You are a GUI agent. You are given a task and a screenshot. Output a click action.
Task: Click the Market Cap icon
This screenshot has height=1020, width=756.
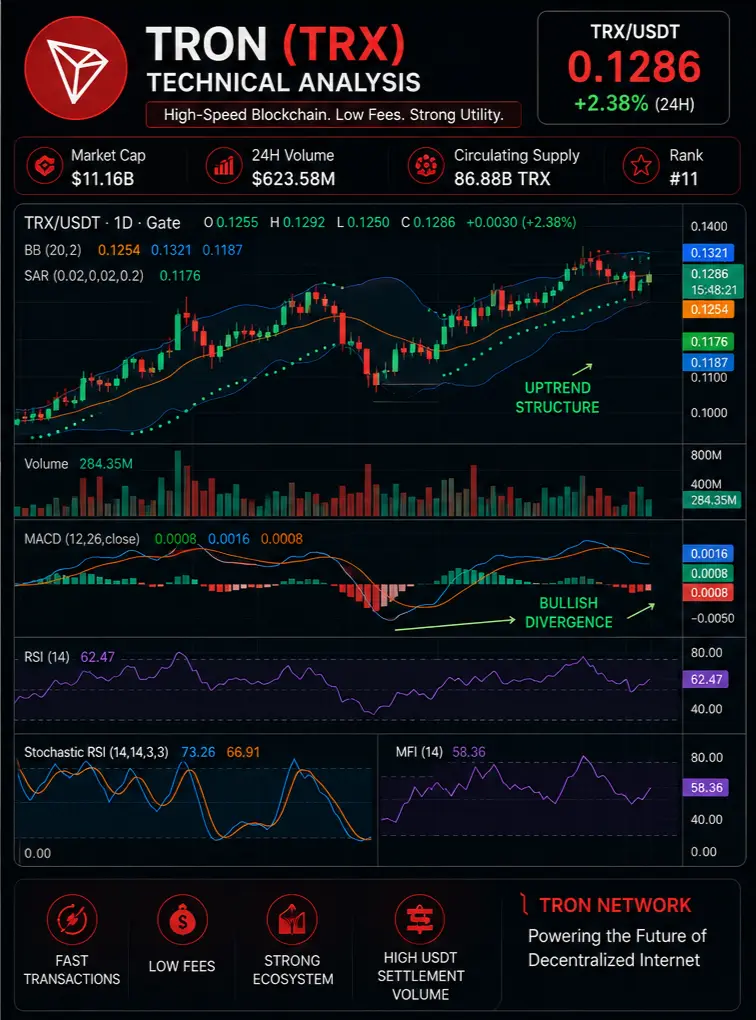click(x=44, y=166)
